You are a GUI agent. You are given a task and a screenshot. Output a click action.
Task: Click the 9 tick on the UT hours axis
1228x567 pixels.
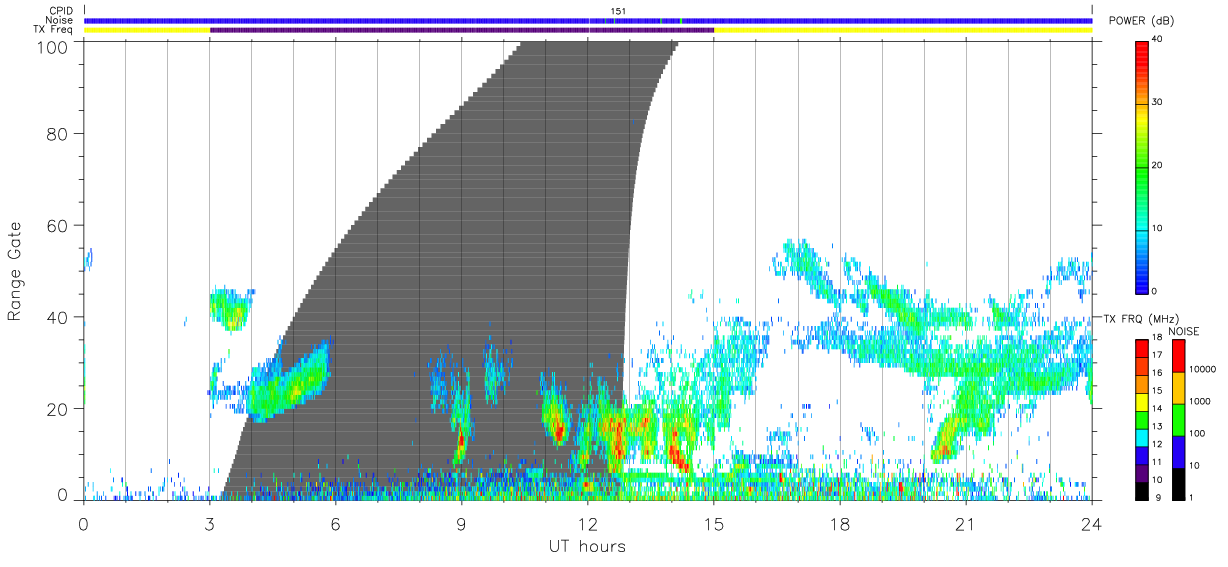tap(462, 523)
